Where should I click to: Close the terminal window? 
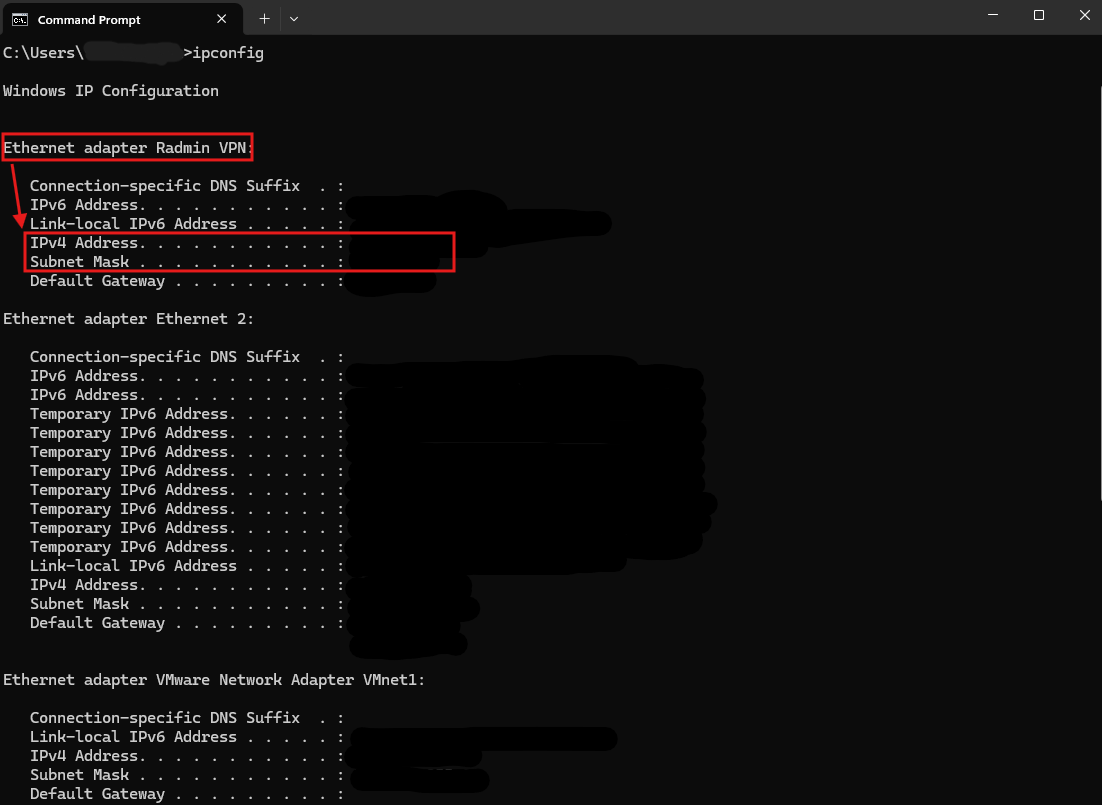[x=1084, y=15]
